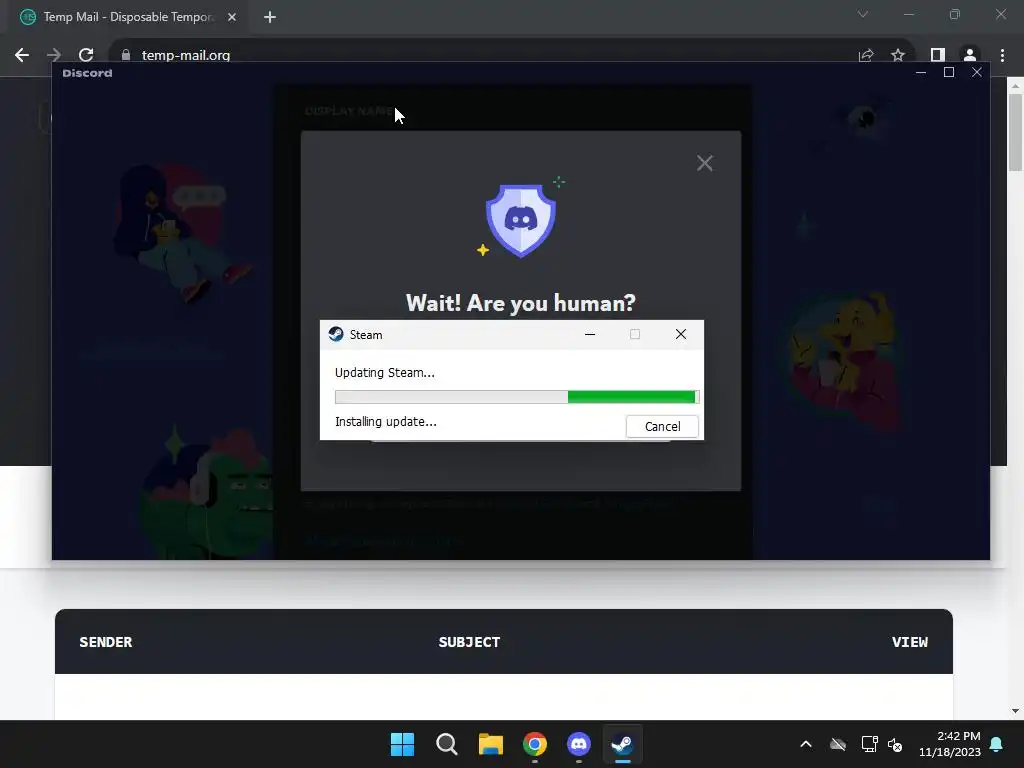Close the Discord window
Viewport: 1024px width, 768px height.
(976, 72)
